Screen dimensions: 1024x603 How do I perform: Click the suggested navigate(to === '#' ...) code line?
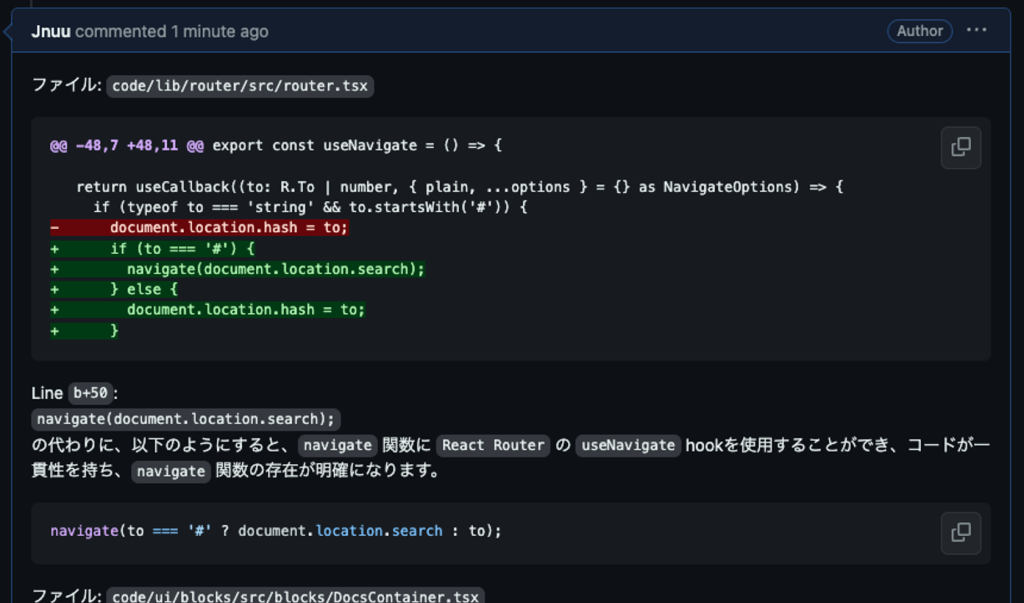276,530
